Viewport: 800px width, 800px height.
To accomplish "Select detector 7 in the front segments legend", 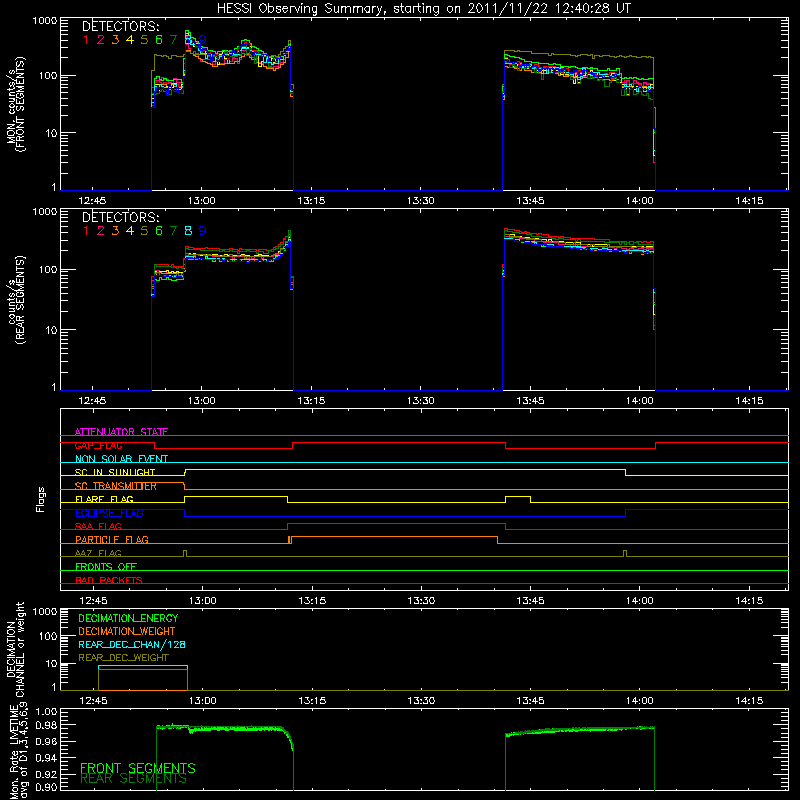I will (x=173, y=40).
